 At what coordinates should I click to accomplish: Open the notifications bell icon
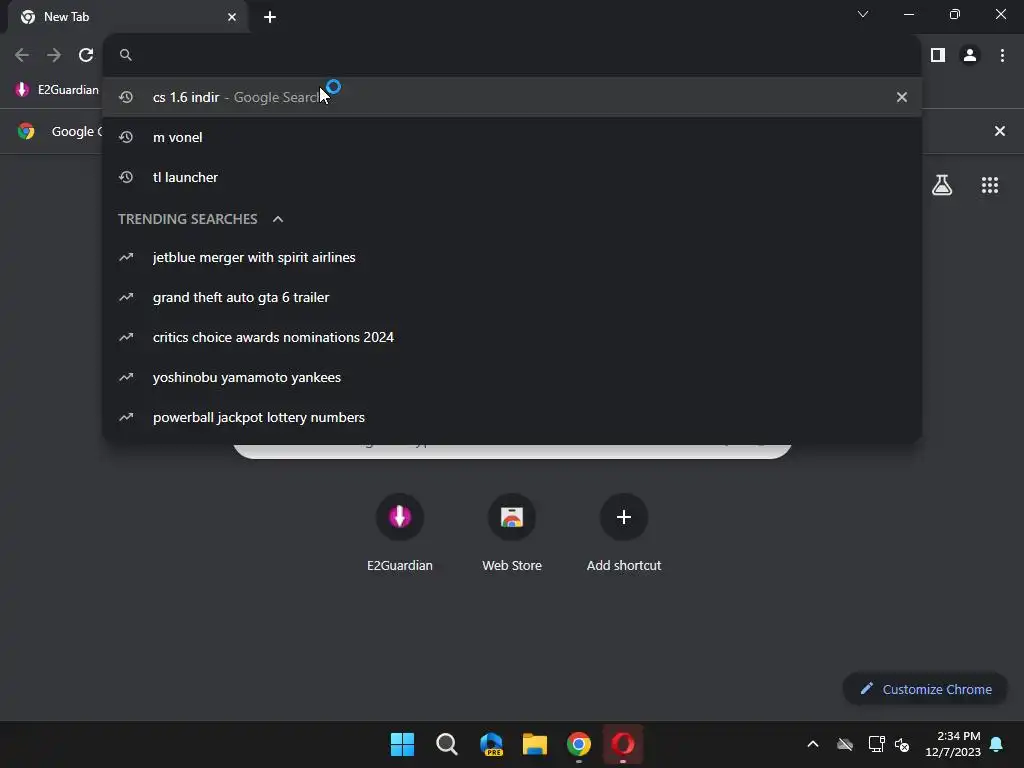tap(997, 744)
